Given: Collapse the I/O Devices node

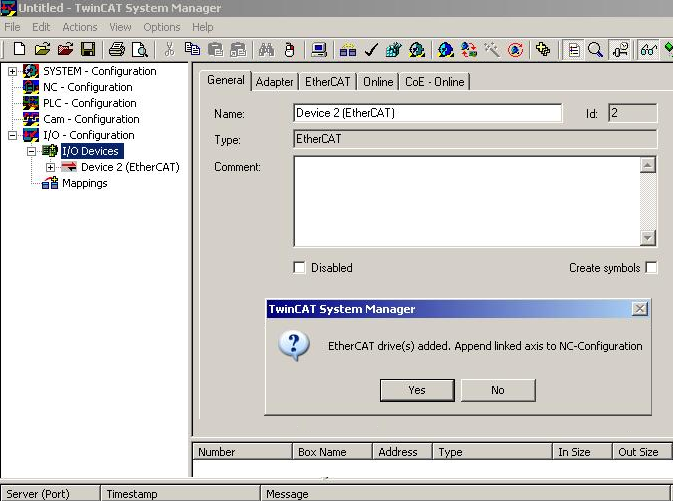Looking at the screenshot, I should point(31,151).
